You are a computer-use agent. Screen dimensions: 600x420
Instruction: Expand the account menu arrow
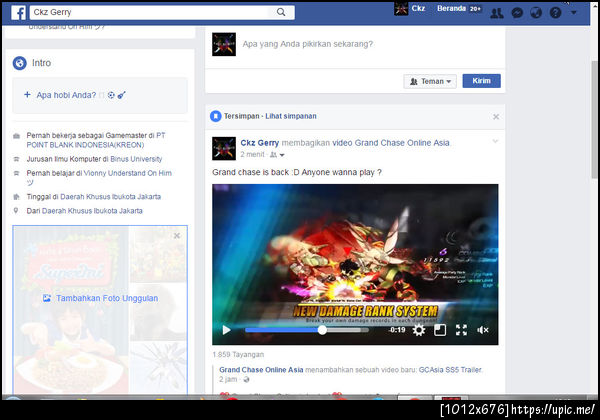pyautogui.click(x=574, y=13)
